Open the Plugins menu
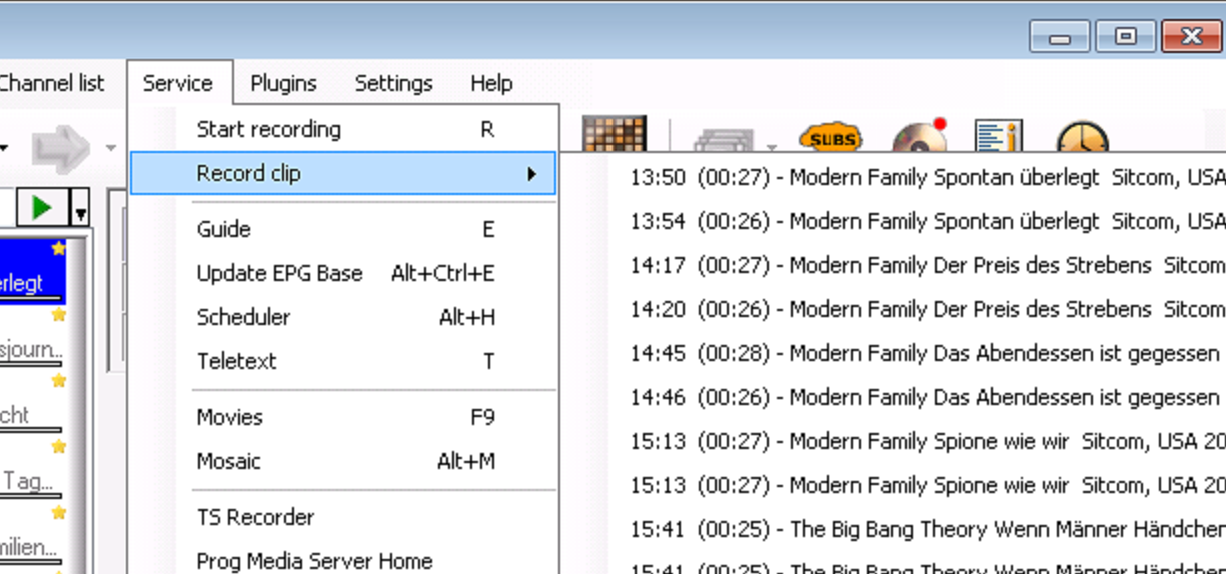1226x574 pixels. 283,83
